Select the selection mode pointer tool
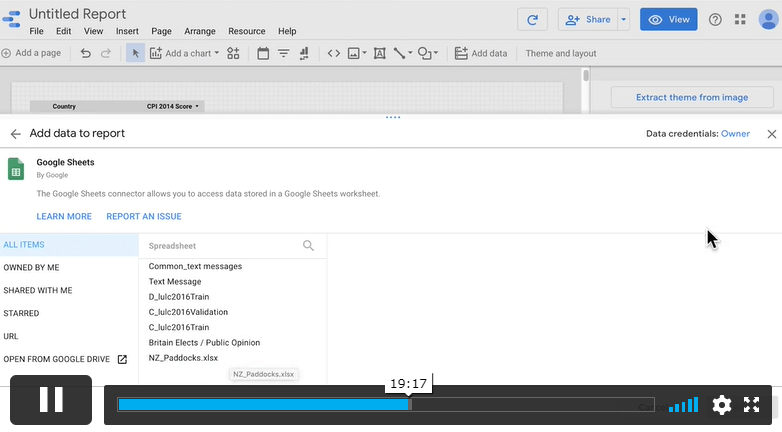Screen dimensions: 782x432 pyautogui.click(x=135, y=53)
